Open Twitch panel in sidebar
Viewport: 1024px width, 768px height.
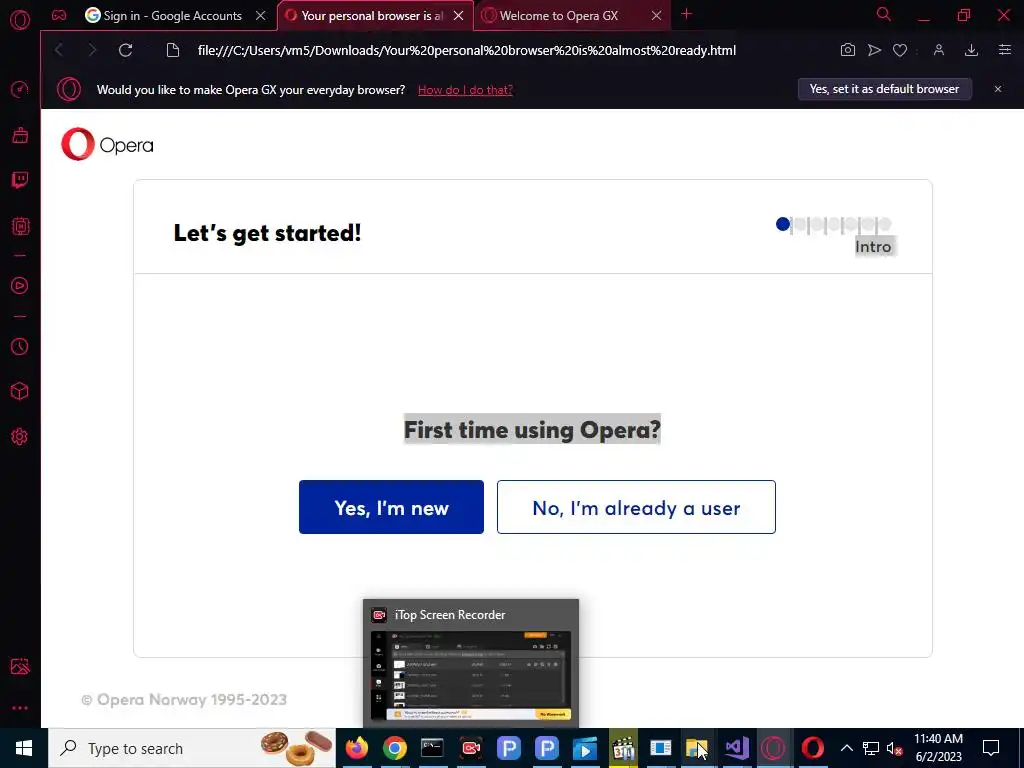(x=20, y=180)
